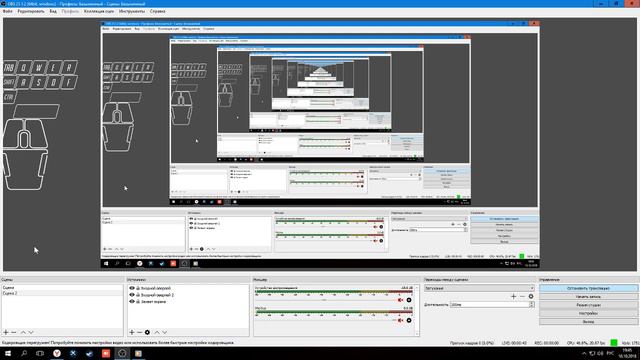
Task: Toggle lock icon of second source
Action: click(x=138, y=295)
